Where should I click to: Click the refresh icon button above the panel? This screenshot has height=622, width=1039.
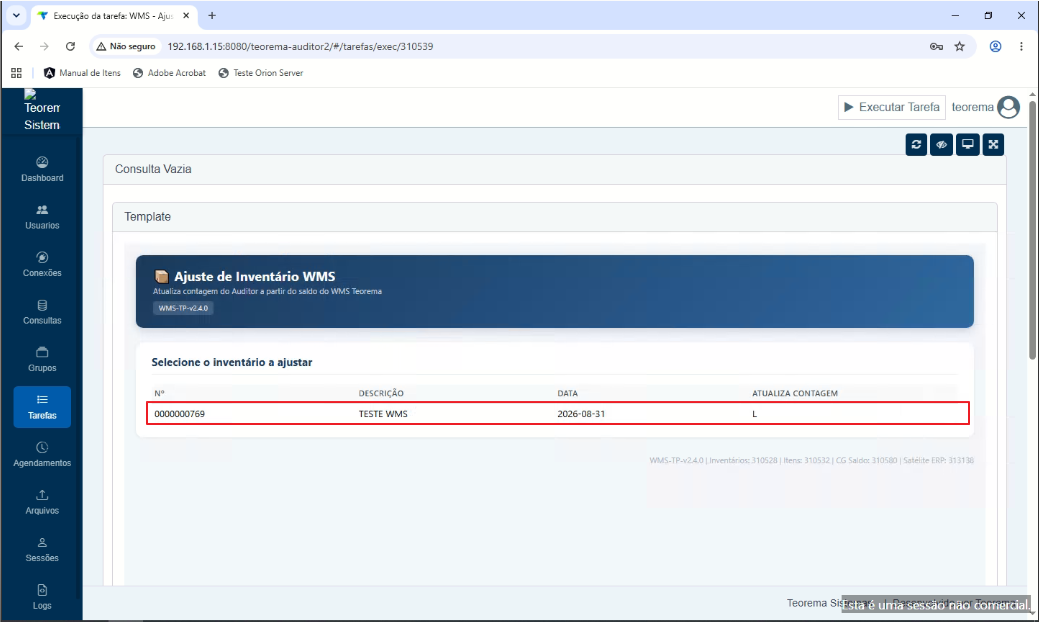[916, 144]
